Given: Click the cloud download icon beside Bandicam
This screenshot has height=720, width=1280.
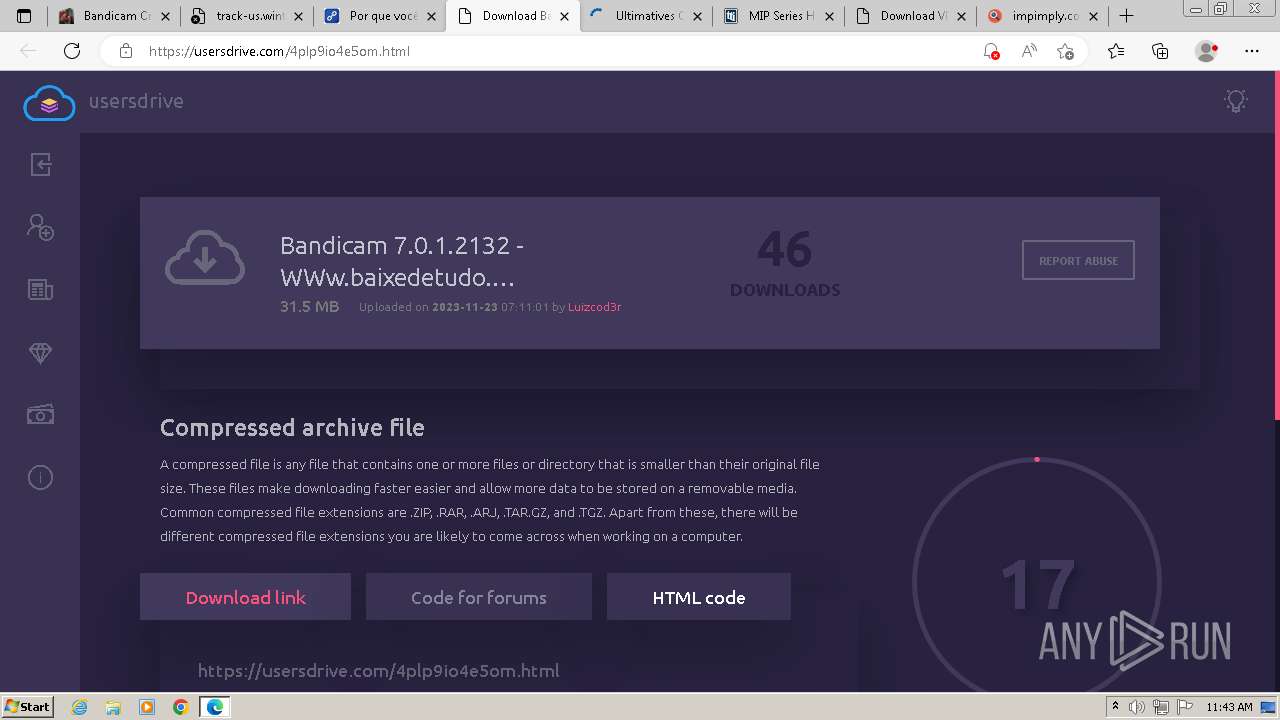Looking at the screenshot, I should [x=205, y=258].
